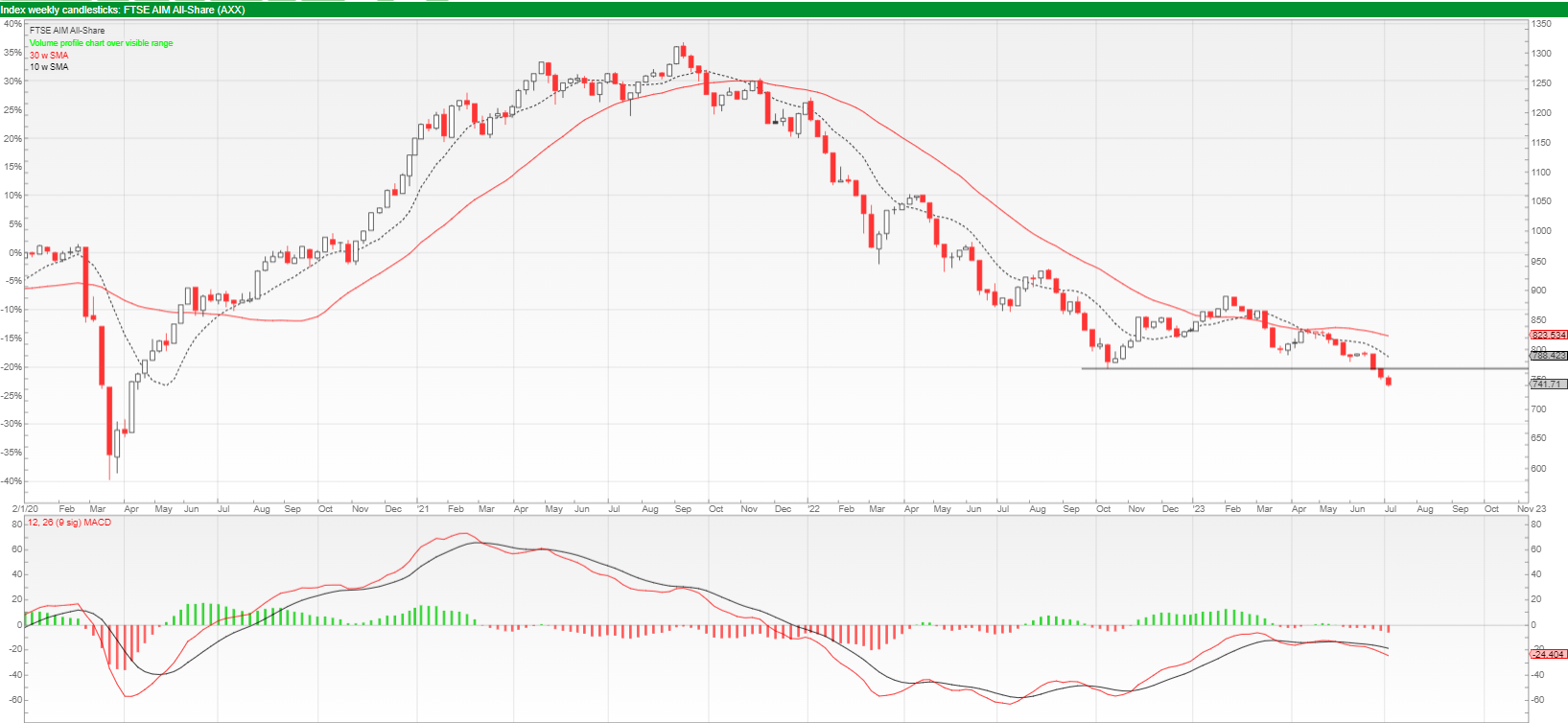Viewport: 1568px width, 723px height.
Task: Select the '23 year marker on time axis
Action: [x=1199, y=509]
